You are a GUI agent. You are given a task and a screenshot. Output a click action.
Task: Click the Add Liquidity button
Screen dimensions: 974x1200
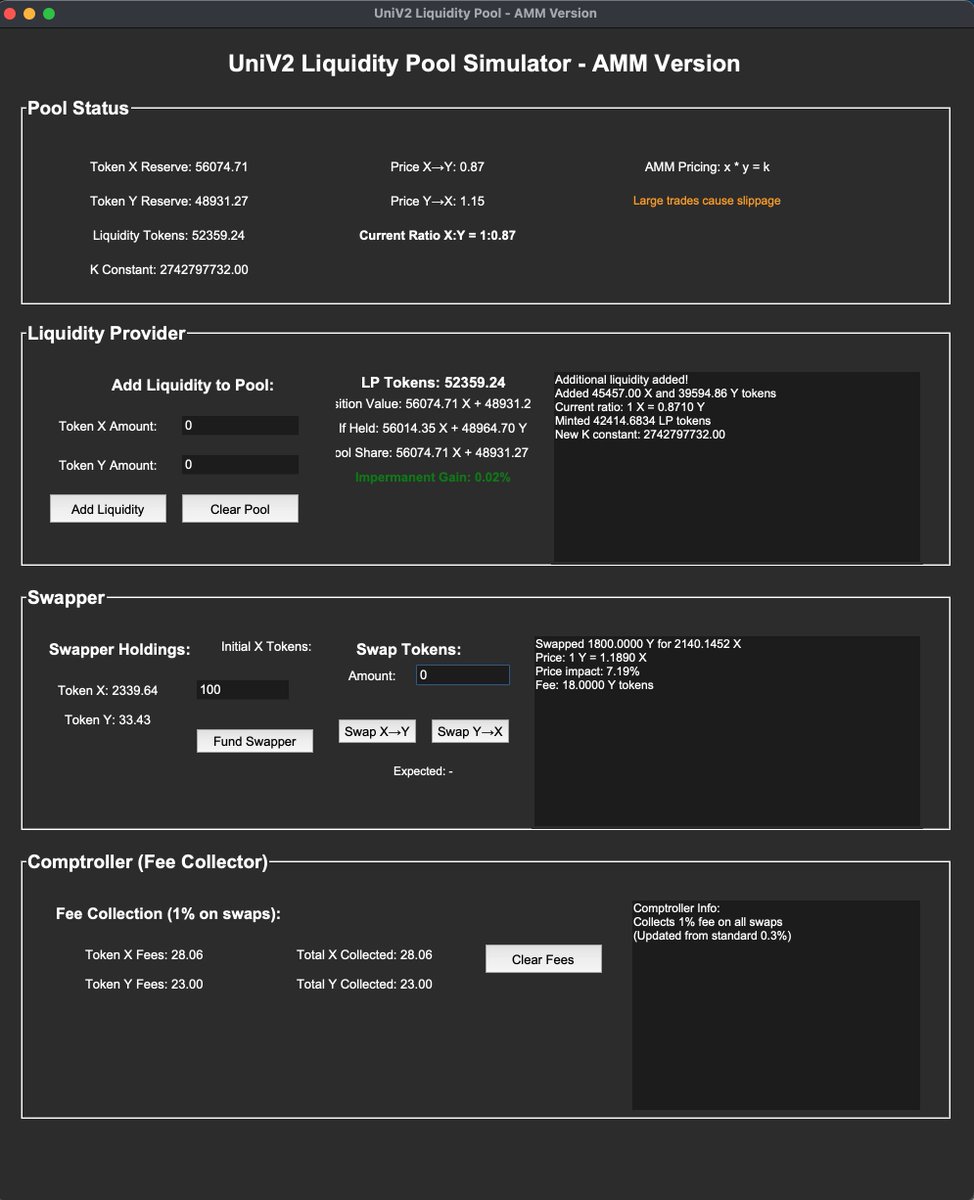108,509
